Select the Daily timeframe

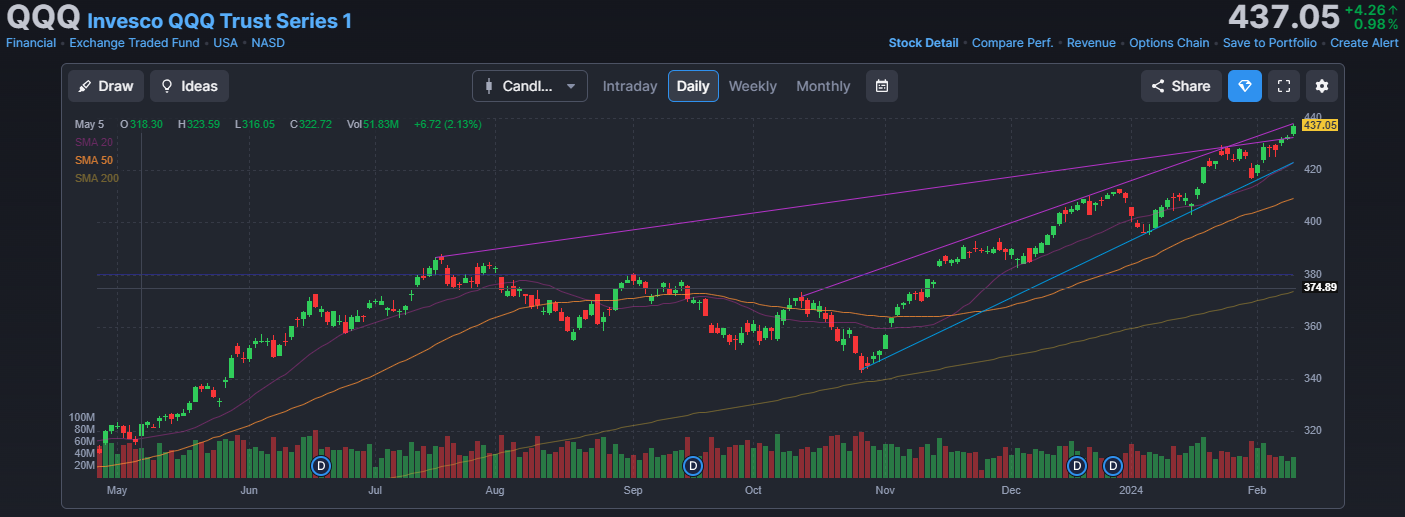click(x=693, y=86)
